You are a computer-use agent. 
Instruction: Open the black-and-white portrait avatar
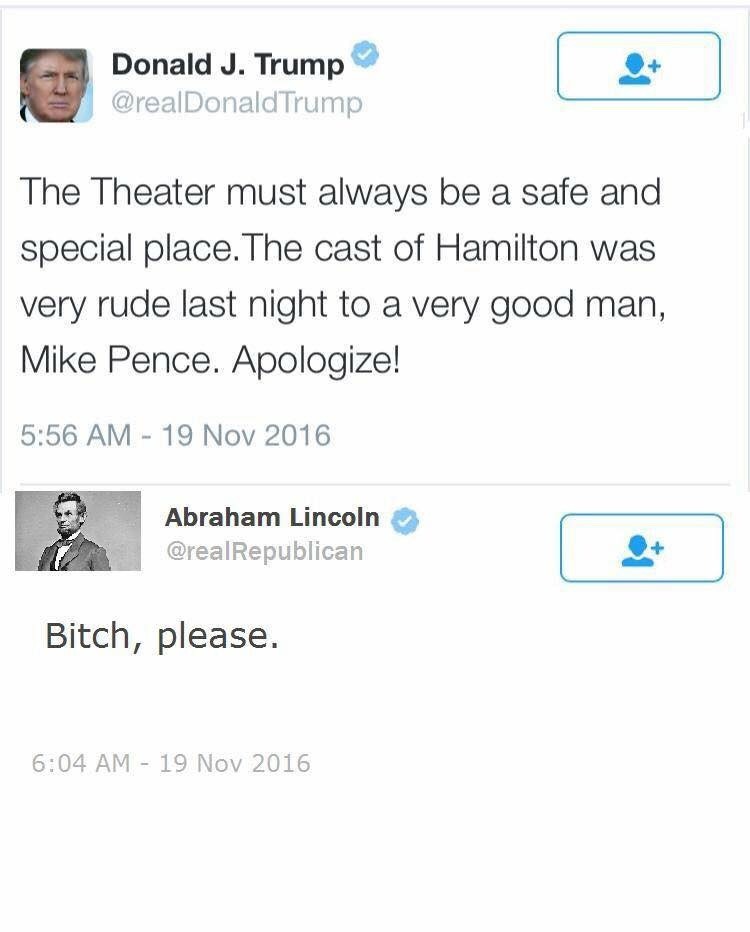tap(78, 531)
